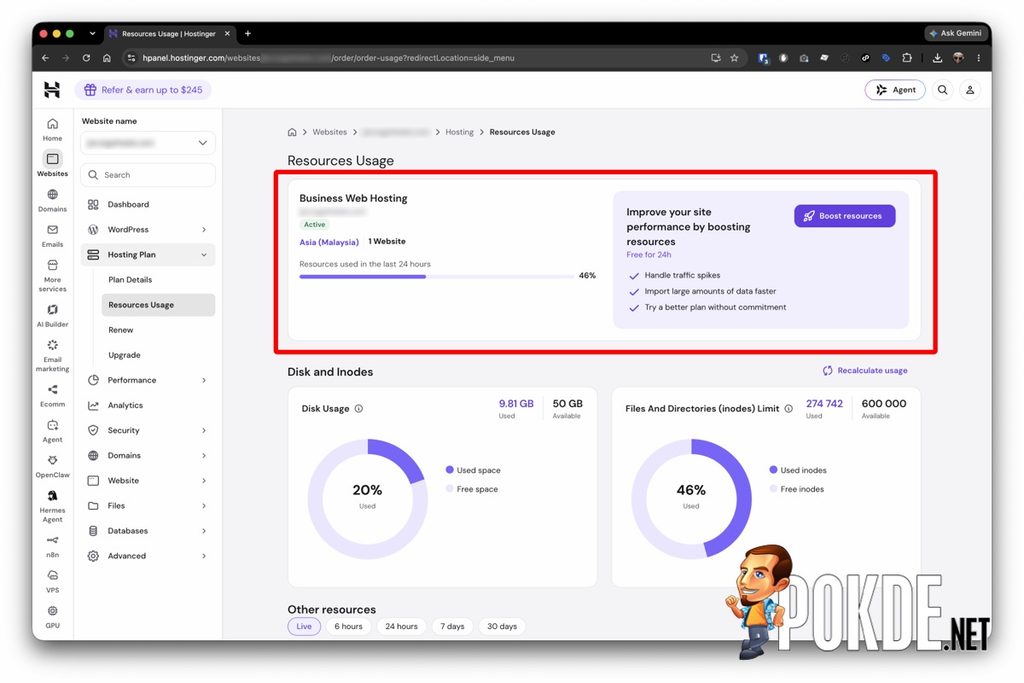Click Websites in the breadcrumb
Image resolution: width=1024 pixels, height=683 pixels.
point(330,132)
